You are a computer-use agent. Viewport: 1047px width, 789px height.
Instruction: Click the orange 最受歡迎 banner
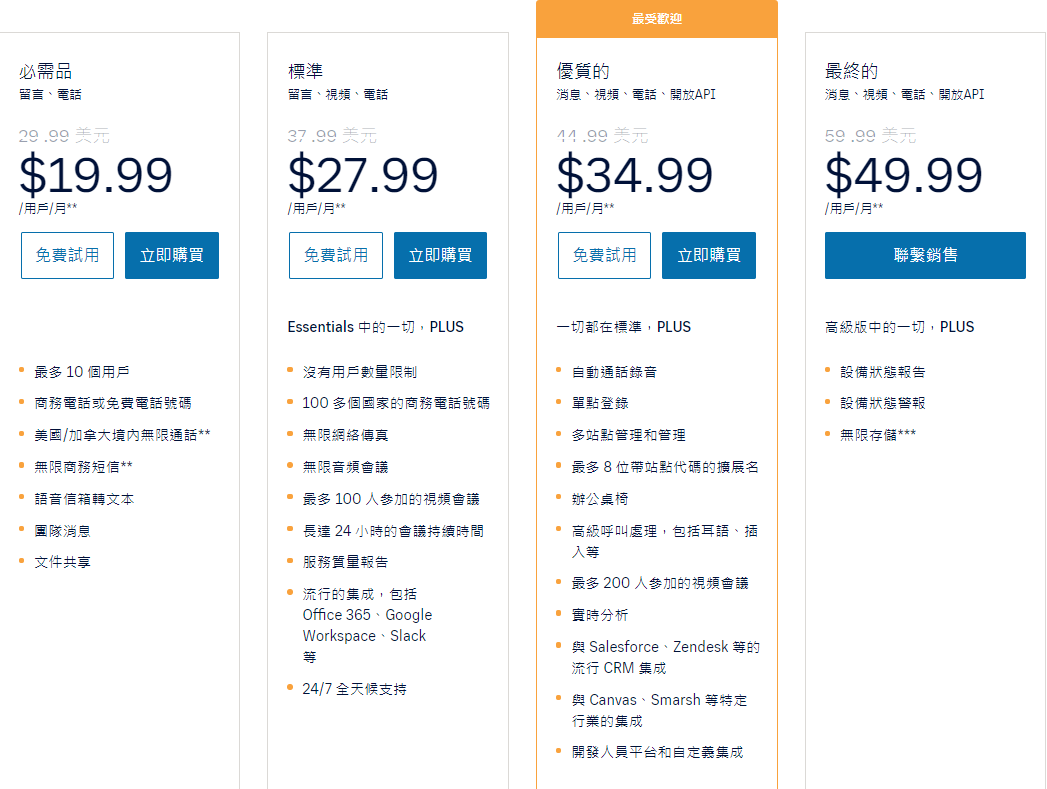(x=657, y=19)
